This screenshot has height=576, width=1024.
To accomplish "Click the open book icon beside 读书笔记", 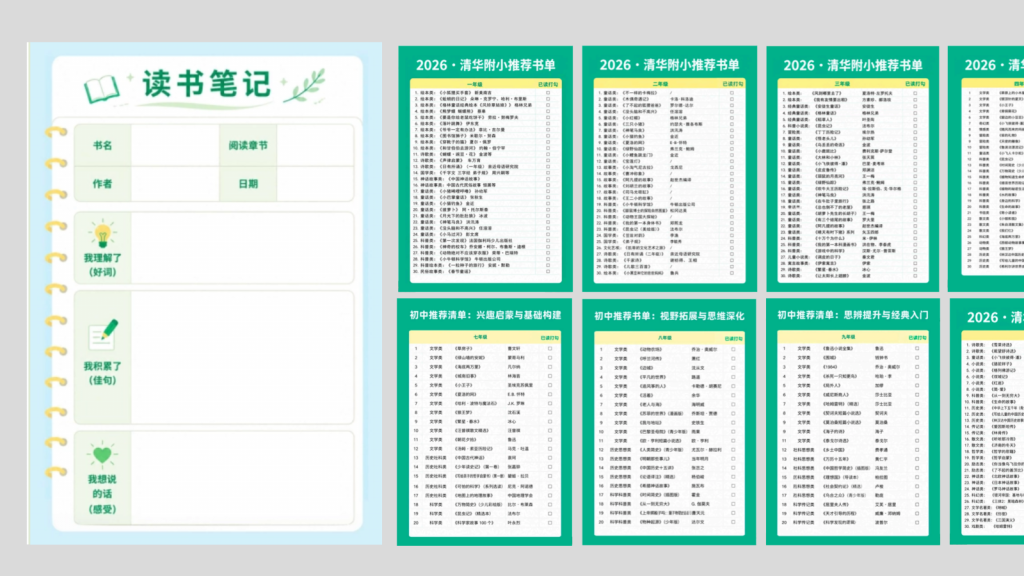I will point(101,89).
